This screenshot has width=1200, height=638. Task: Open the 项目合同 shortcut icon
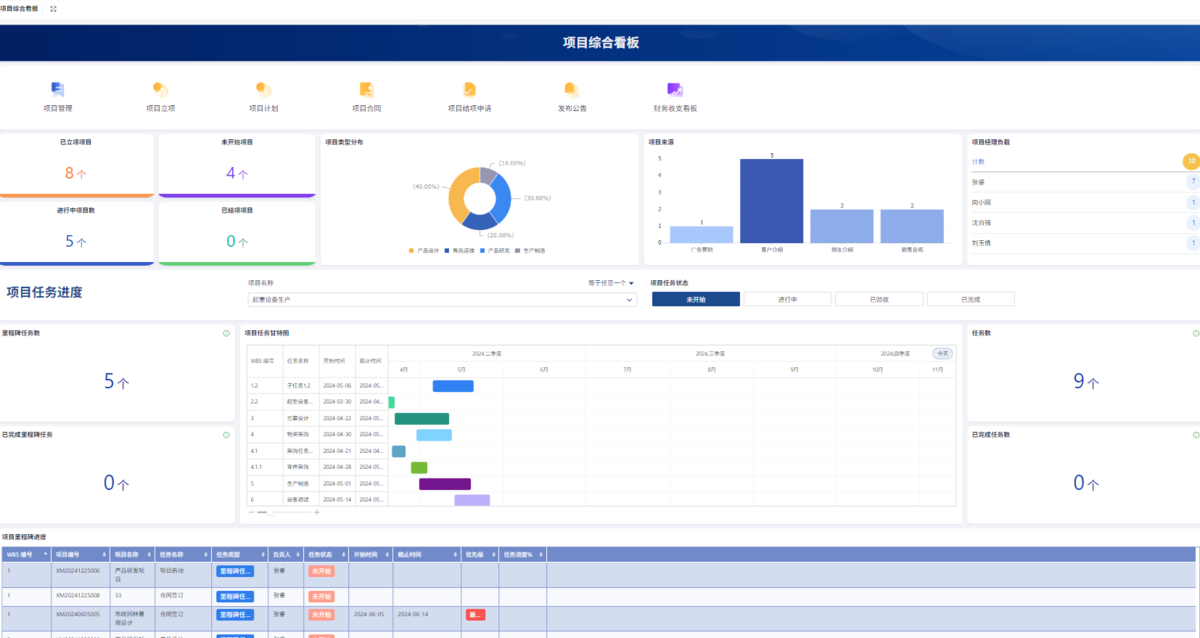pos(366,89)
